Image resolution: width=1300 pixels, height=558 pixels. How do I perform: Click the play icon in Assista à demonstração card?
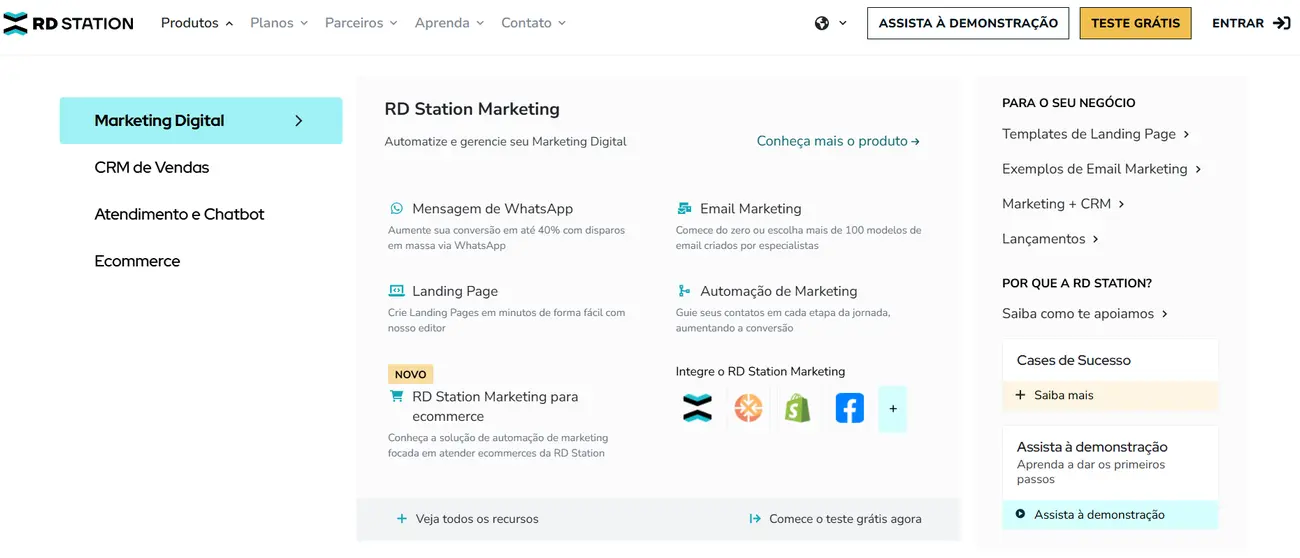(x=1020, y=514)
